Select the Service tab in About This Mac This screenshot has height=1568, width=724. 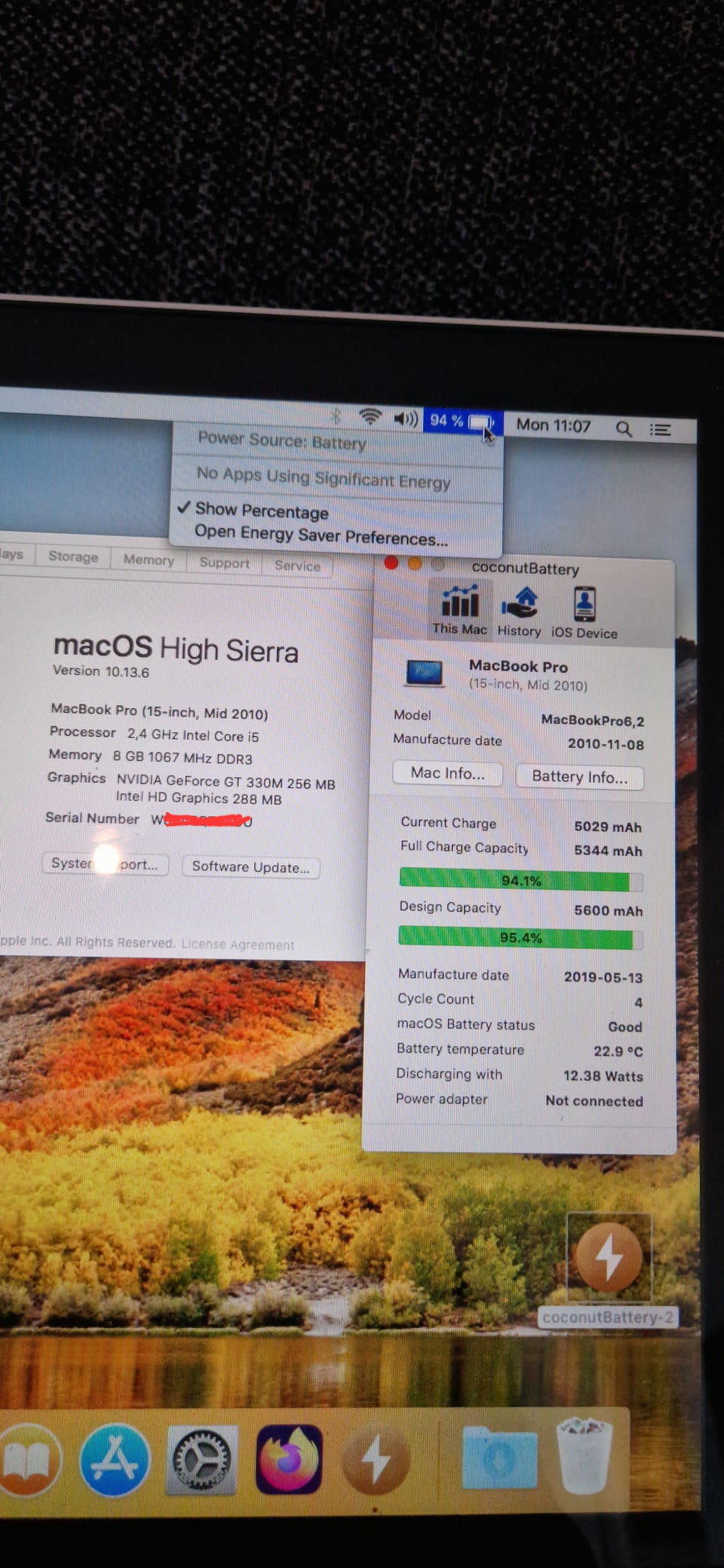(x=297, y=566)
